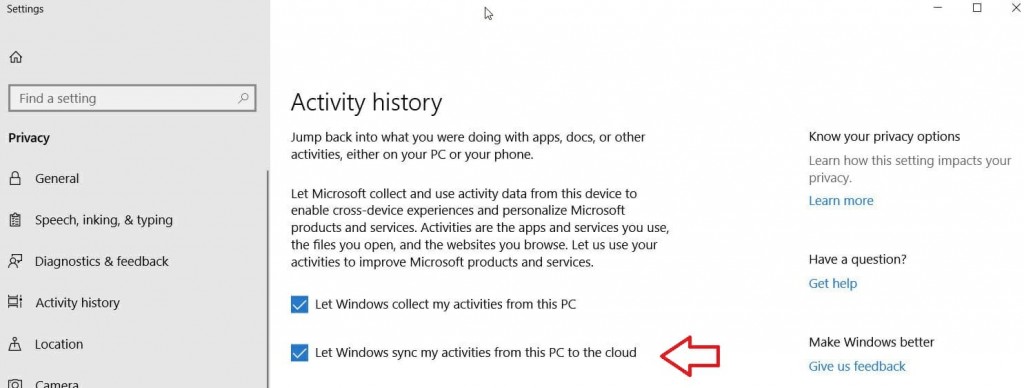Select the Activity history icon

coord(15,302)
